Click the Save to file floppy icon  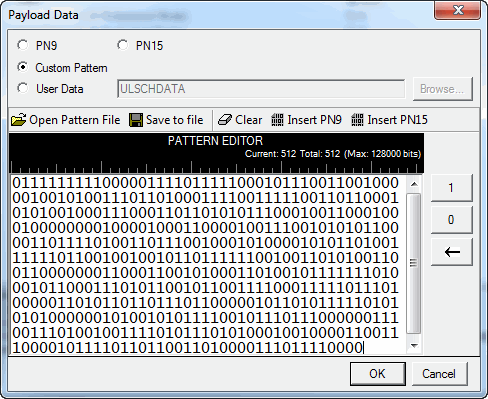tap(136, 120)
